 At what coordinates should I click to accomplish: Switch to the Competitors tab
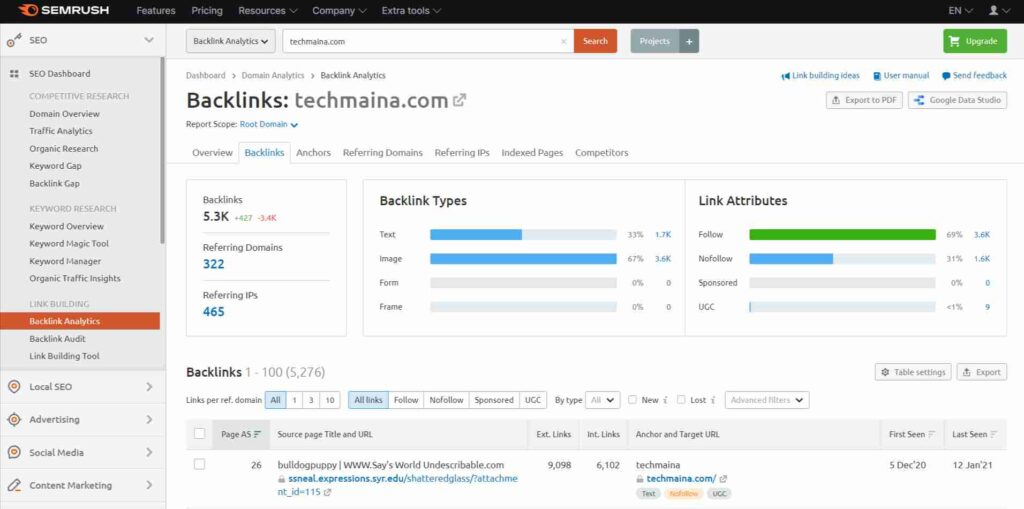[x=601, y=153]
